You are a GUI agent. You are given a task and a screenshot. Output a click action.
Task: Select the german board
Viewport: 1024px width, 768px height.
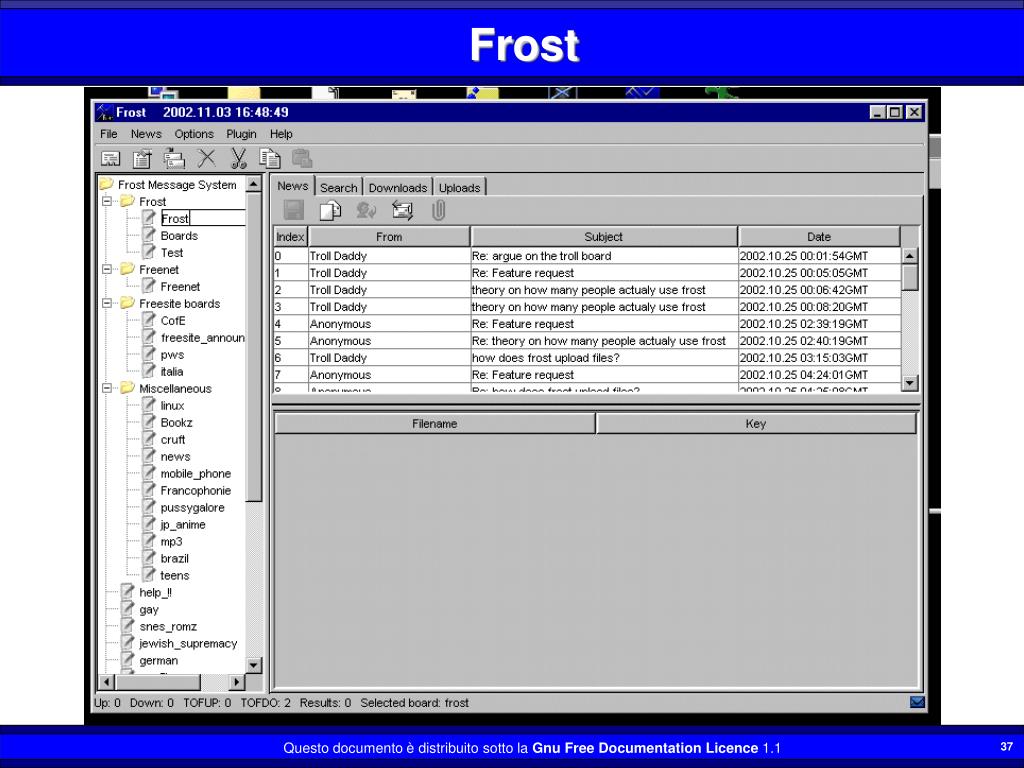click(158, 660)
